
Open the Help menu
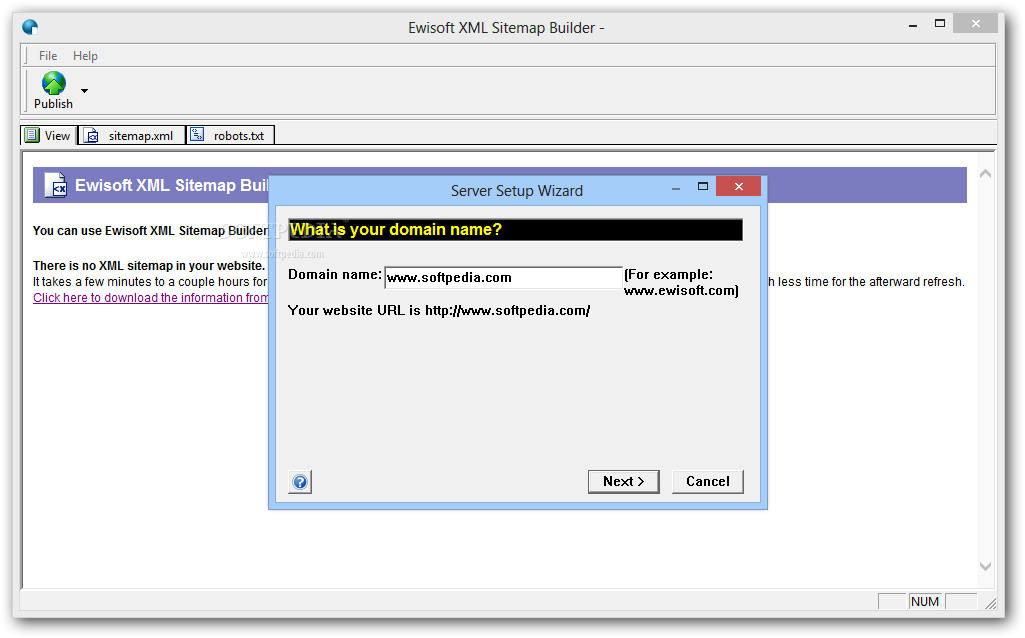(85, 56)
